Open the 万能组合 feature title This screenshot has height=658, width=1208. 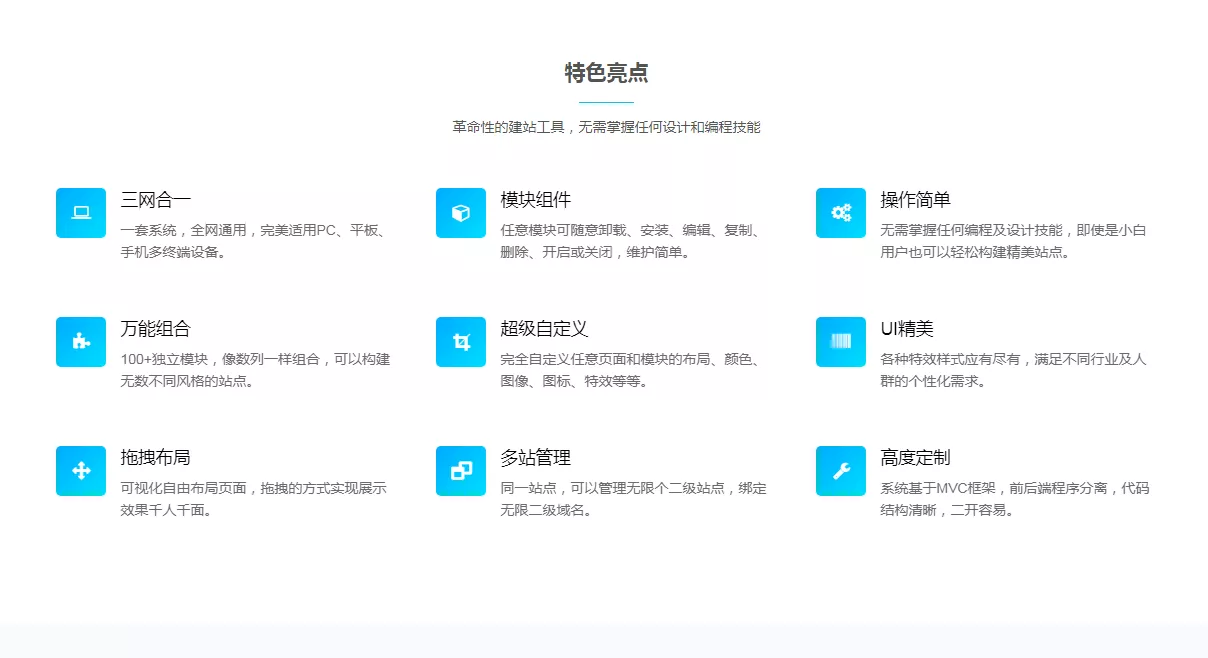click(156, 329)
